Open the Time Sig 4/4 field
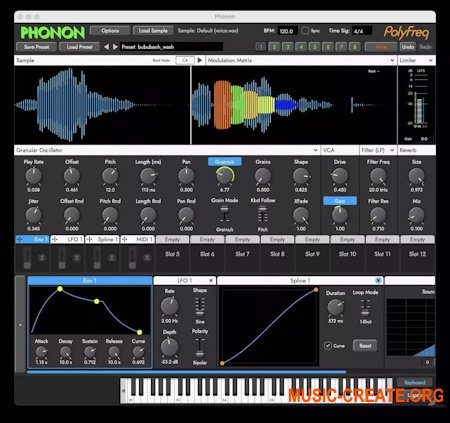This screenshot has height=423, width=450. [362, 31]
